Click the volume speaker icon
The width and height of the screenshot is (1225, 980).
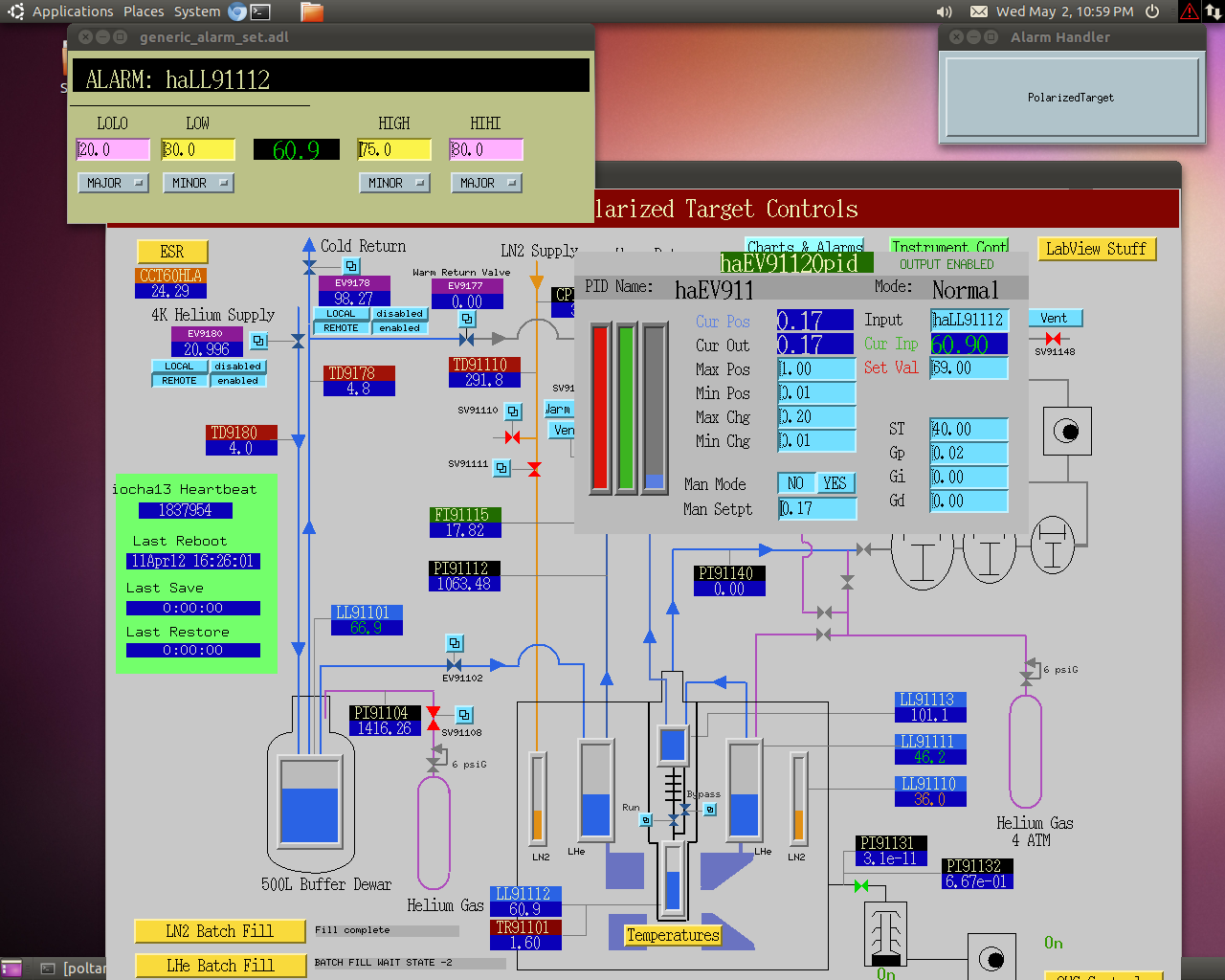click(x=945, y=11)
